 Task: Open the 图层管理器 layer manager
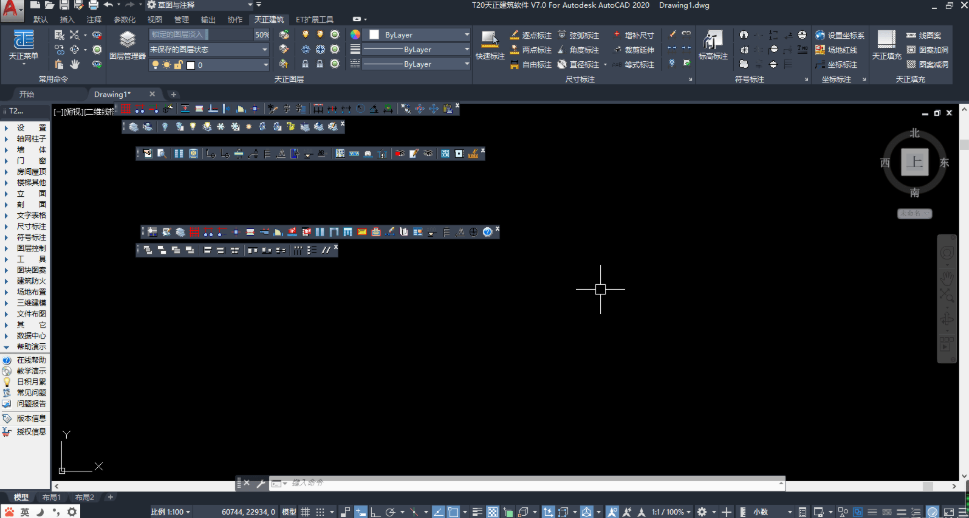pos(127,45)
